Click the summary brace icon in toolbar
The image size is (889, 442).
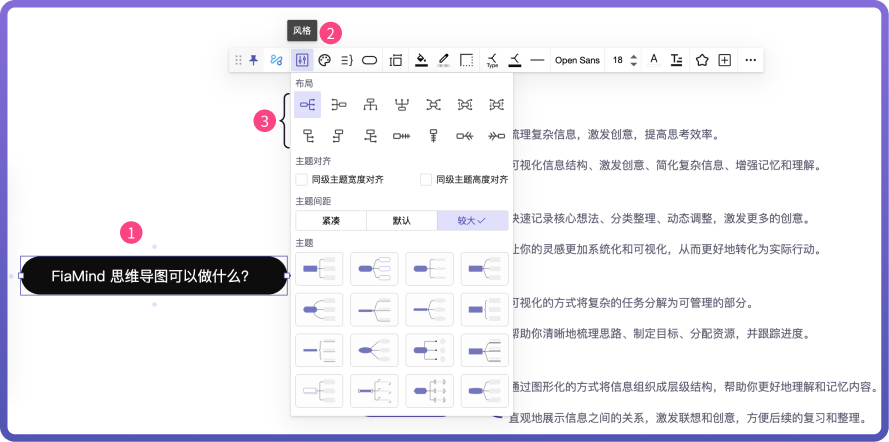point(347,60)
